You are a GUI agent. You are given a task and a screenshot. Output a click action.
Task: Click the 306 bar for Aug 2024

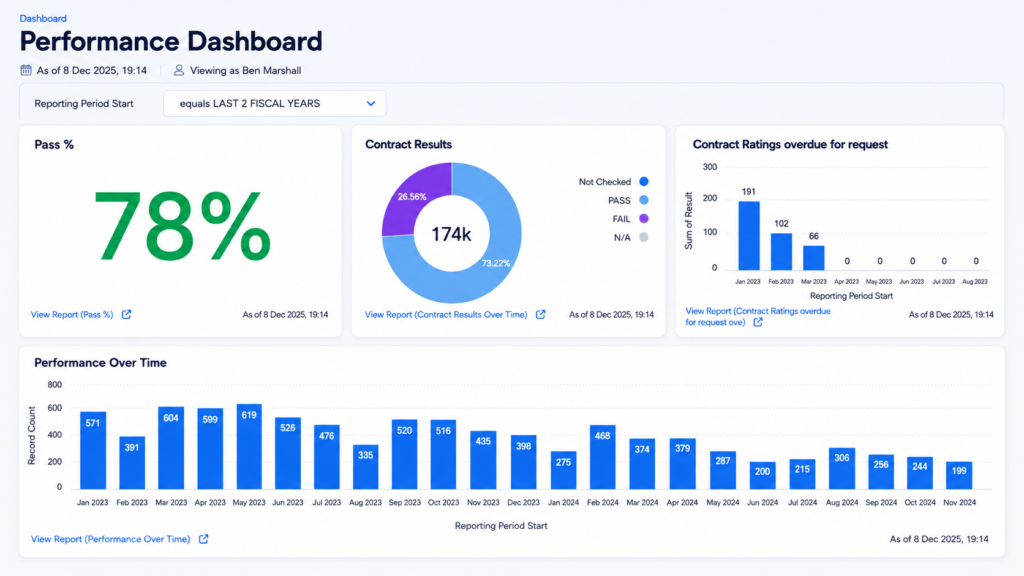click(842, 468)
